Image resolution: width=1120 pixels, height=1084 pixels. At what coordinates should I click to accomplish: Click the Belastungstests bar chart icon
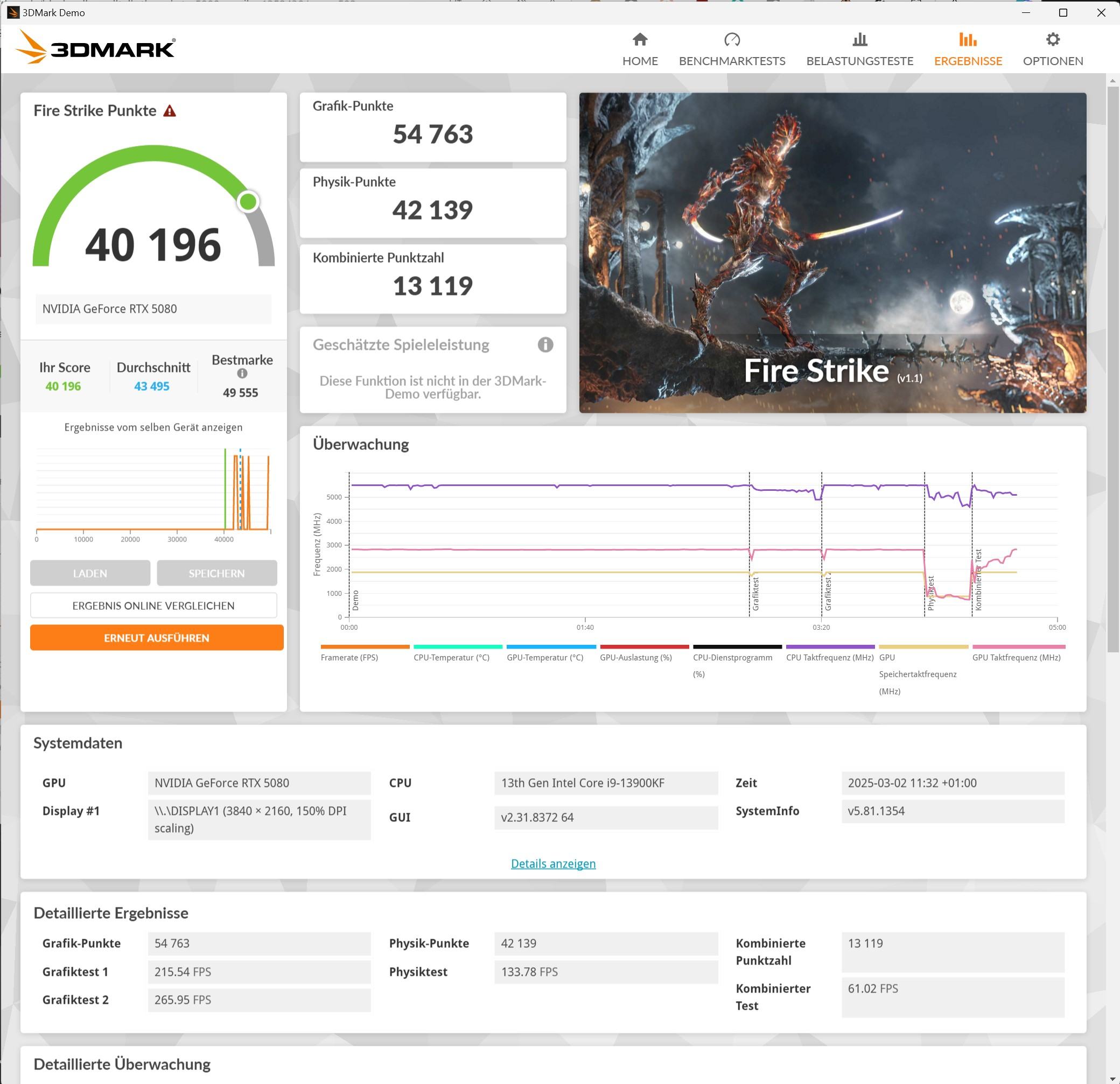tap(859, 40)
